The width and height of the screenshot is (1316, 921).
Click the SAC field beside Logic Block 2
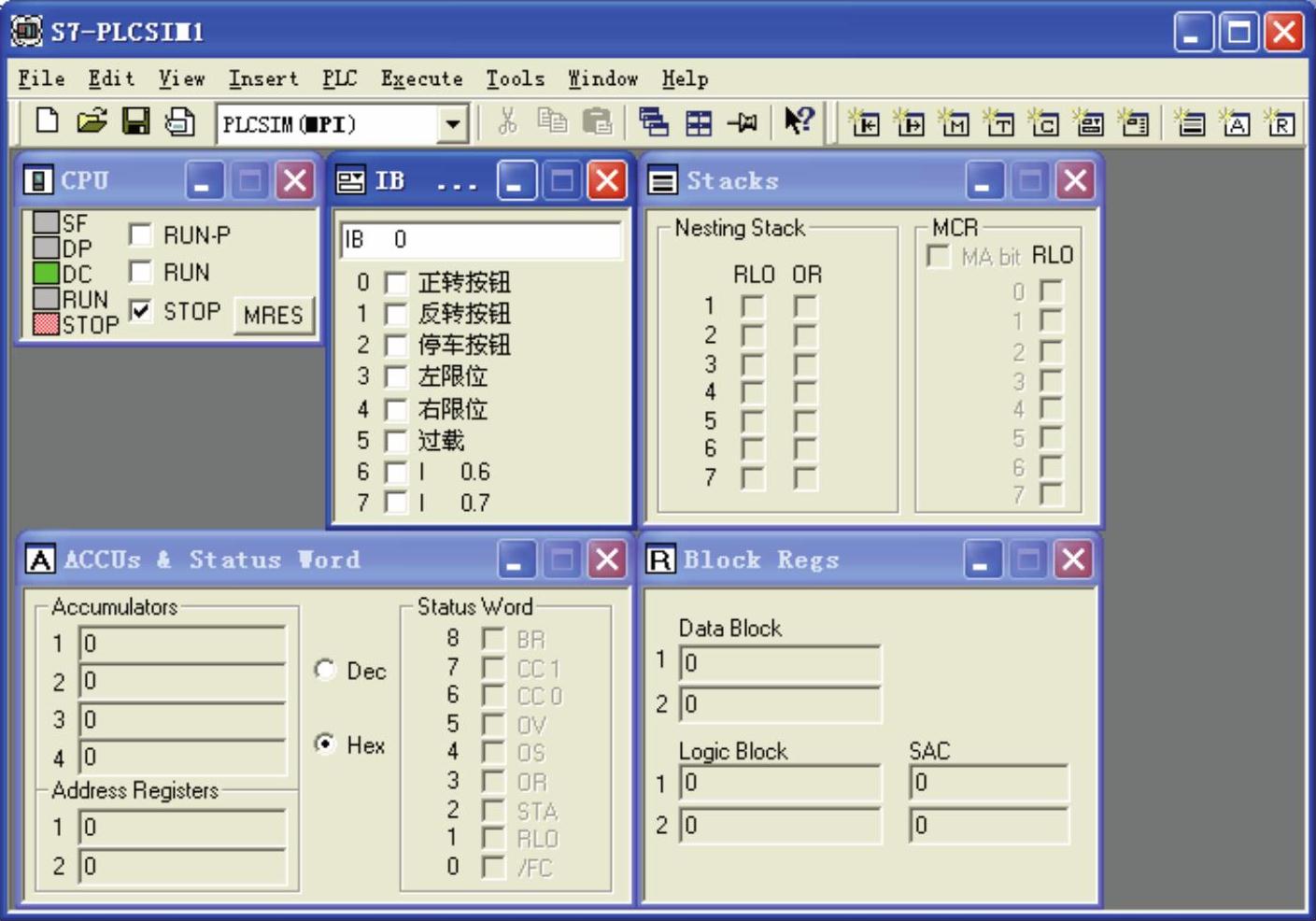pos(989,825)
